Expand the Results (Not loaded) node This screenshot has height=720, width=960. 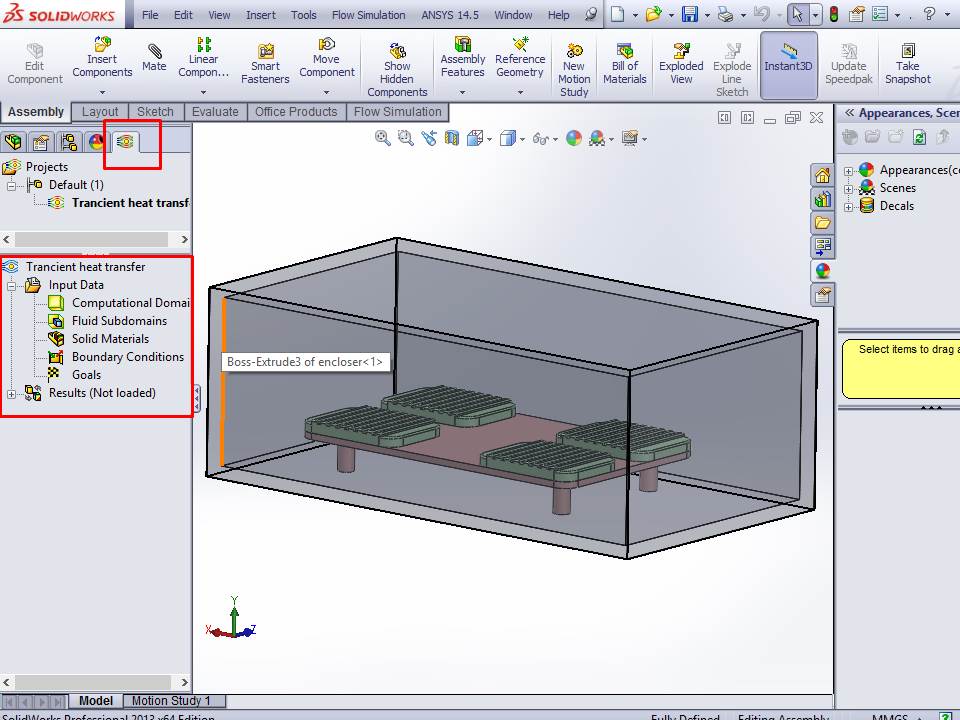pyautogui.click(x=12, y=393)
